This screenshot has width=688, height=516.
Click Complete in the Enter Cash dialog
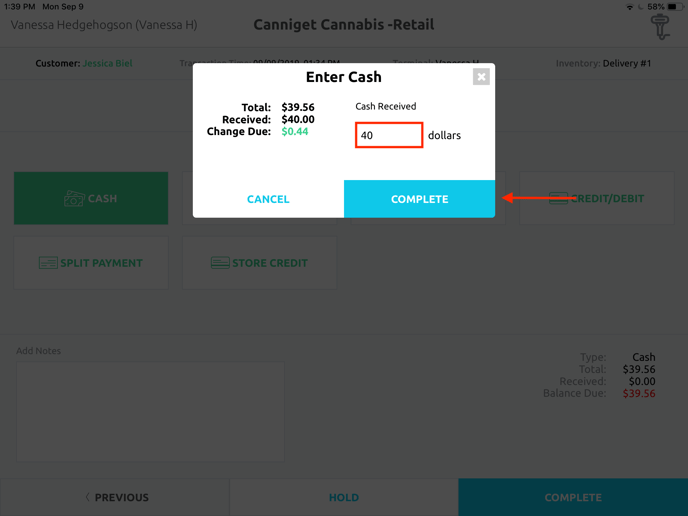tap(419, 199)
